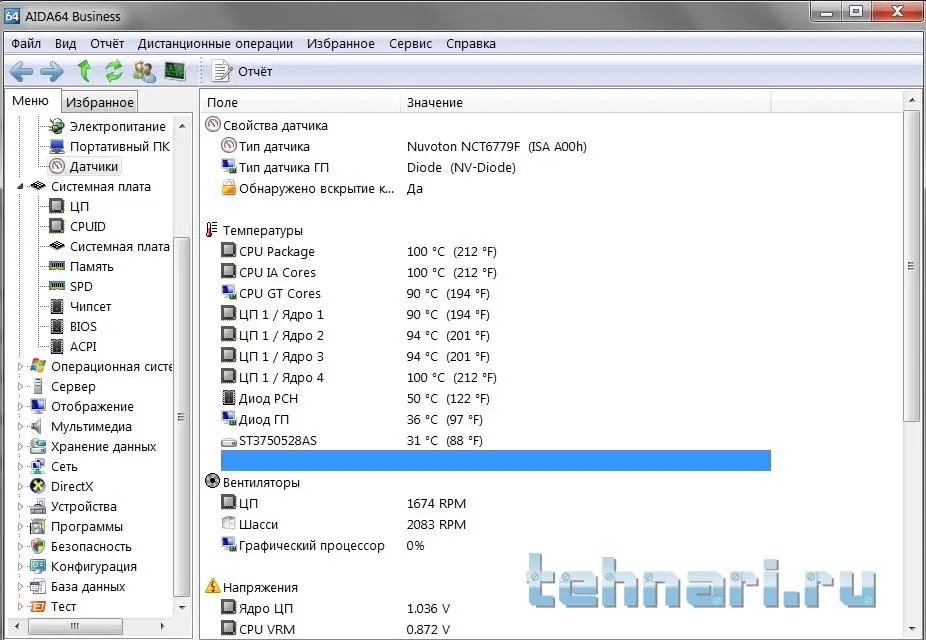
Task: Expand the DirectX tree node
Action: [20, 486]
